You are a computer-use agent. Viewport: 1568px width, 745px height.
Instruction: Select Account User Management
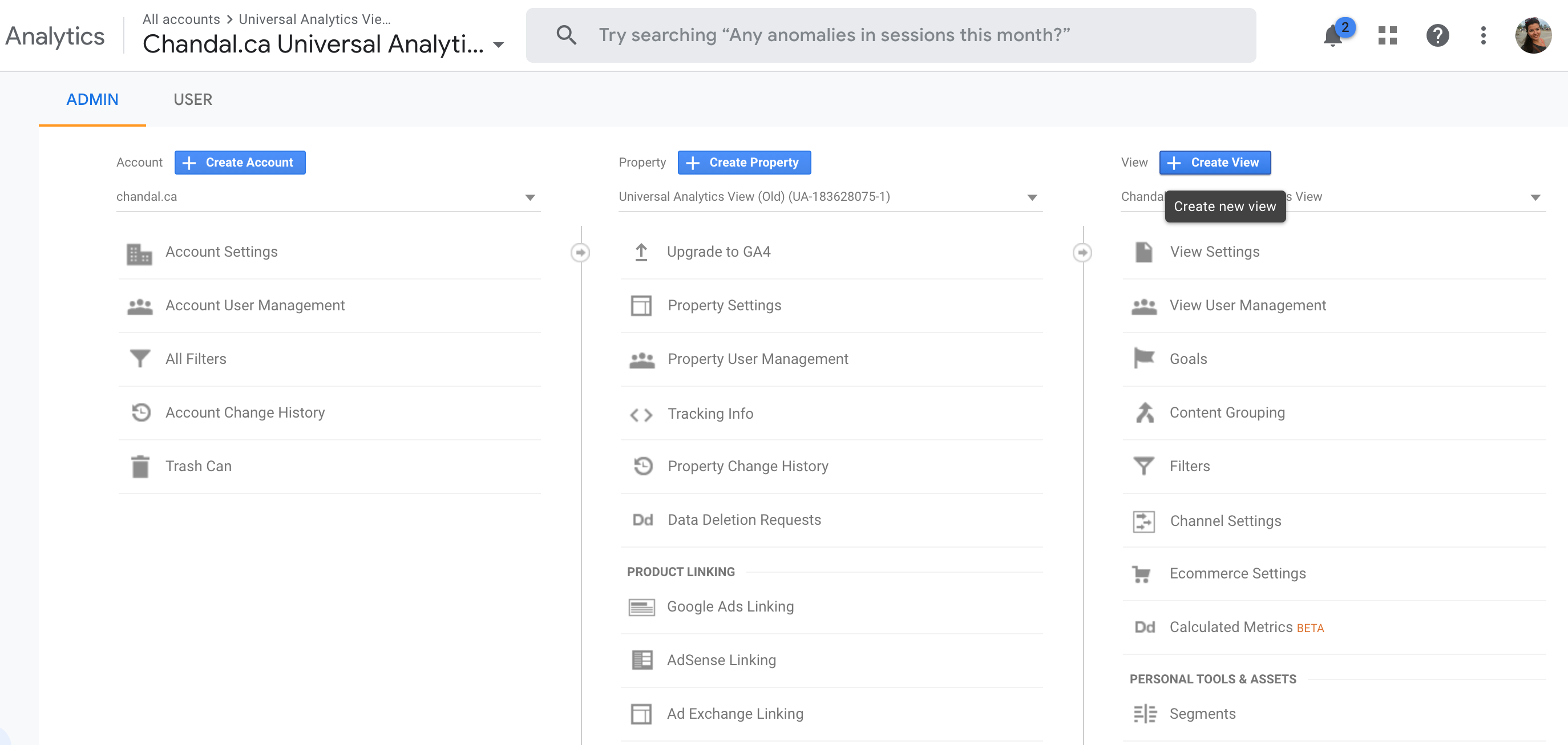pyautogui.click(x=255, y=305)
